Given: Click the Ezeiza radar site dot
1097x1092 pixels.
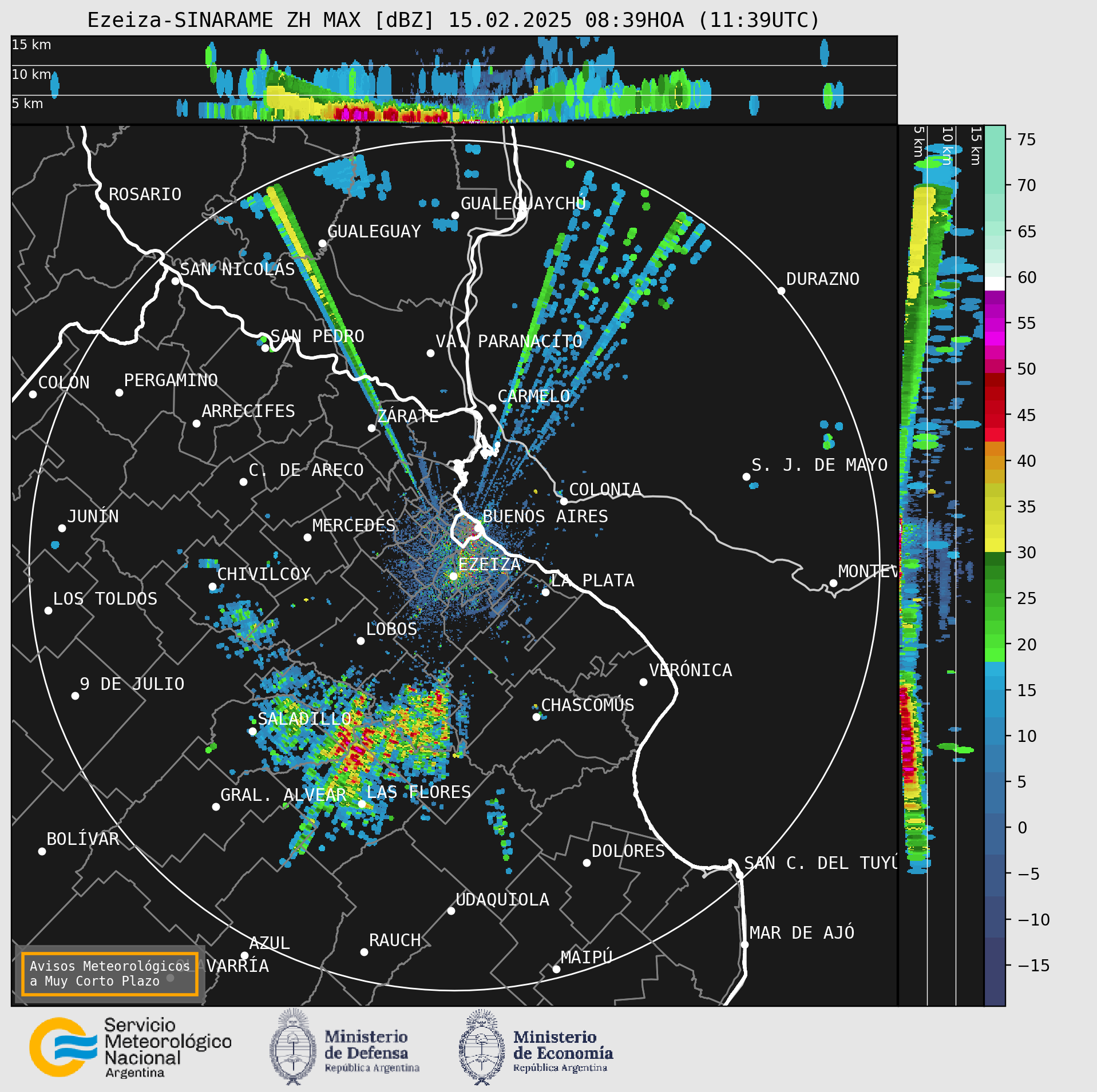Looking at the screenshot, I should pos(453,576).
